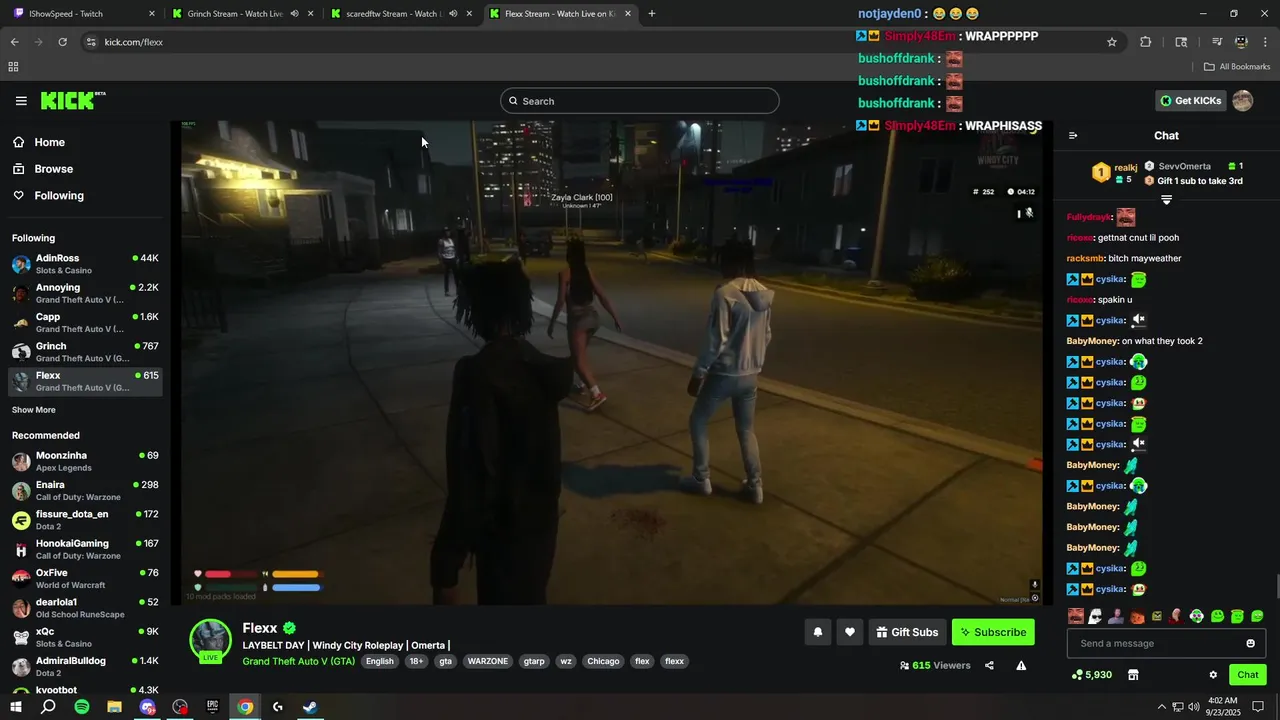Open the Epic Games Launcher taskbar icon
Screen dimensions: 1280x720
tap(212, 707)
